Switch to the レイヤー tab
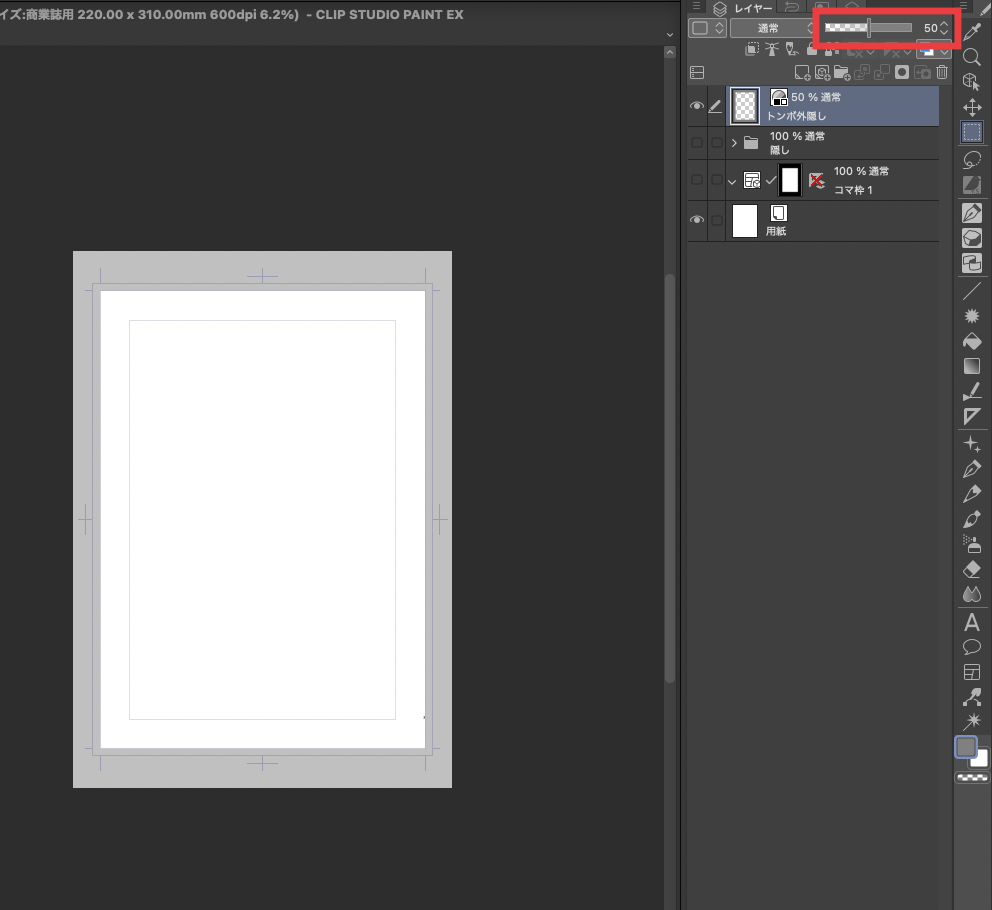Image resolution: width=992 pixels, height=910 pixels. [x=752, y=8]
